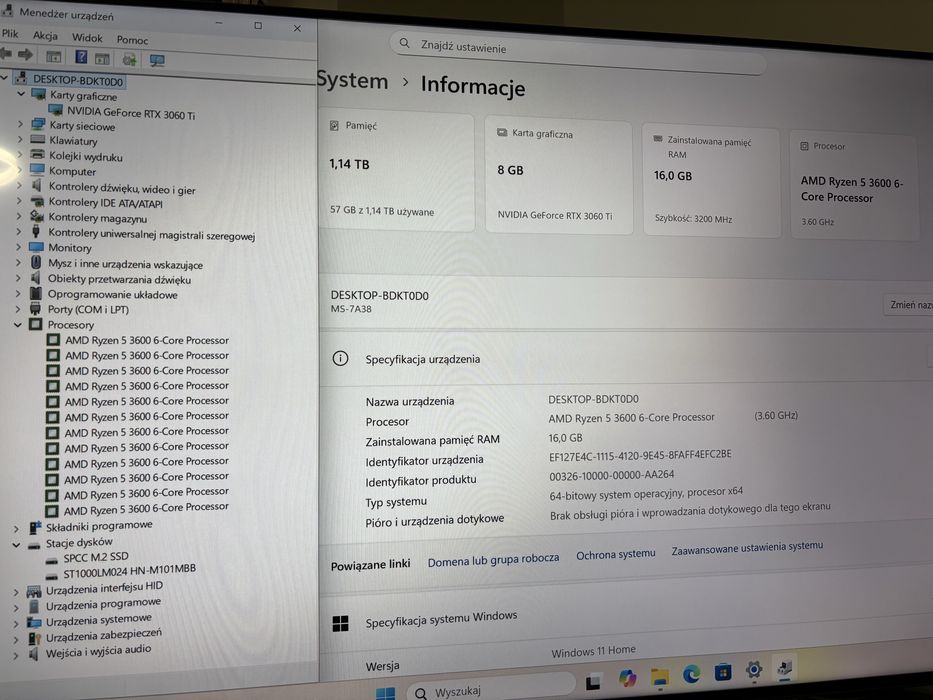The width and height of the screenshot is (933, 700).
Task: Expand the Kontrolery magazynu category
Action: pos(19,217)
